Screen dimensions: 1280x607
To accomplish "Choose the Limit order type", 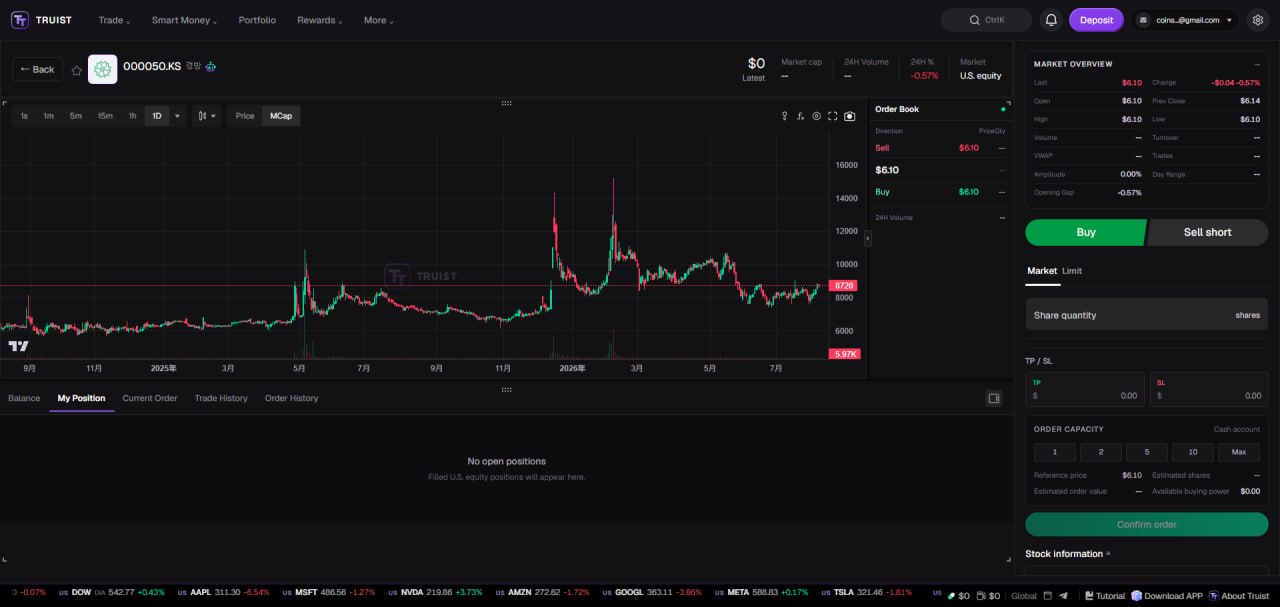I will click(x=1072, y=271).
